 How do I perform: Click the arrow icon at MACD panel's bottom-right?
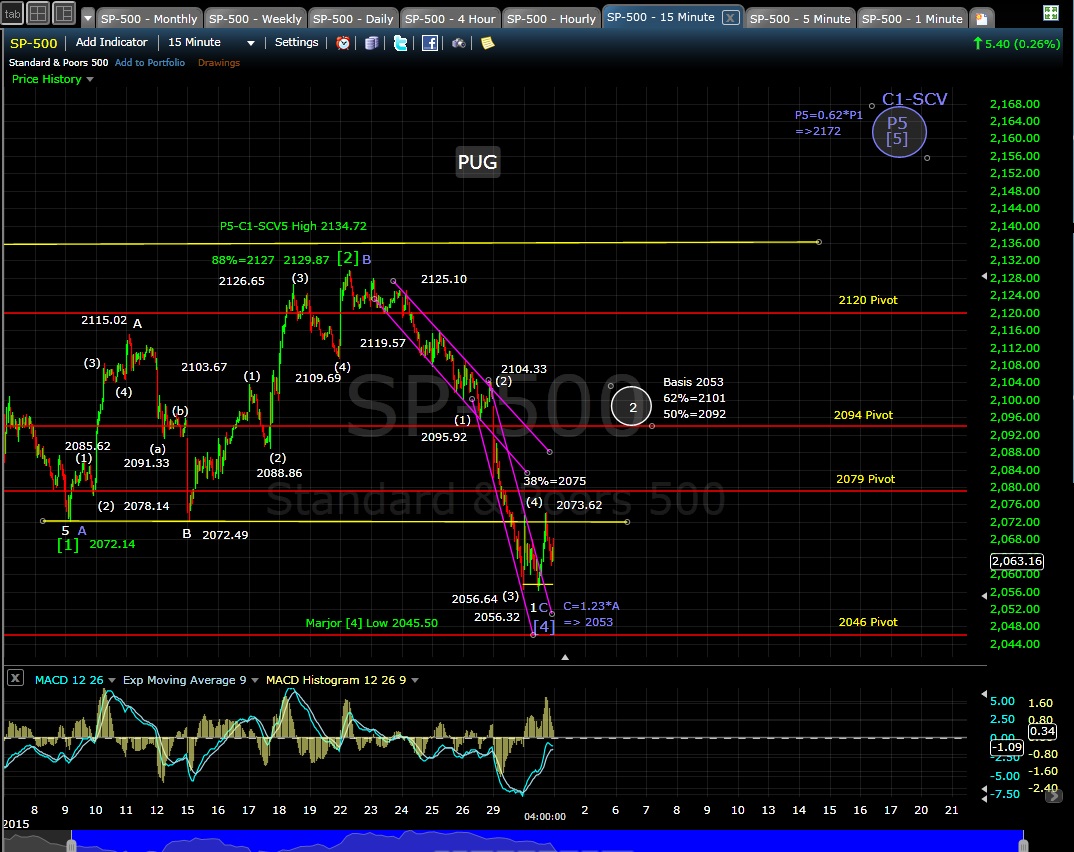point(1056,796)
